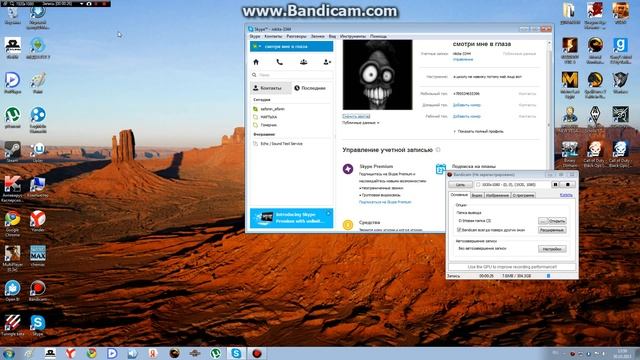Viewport: 640px width, 360px height.
Task: Click Yandex browser taskbar icon
Action: [x=71, y=353]
